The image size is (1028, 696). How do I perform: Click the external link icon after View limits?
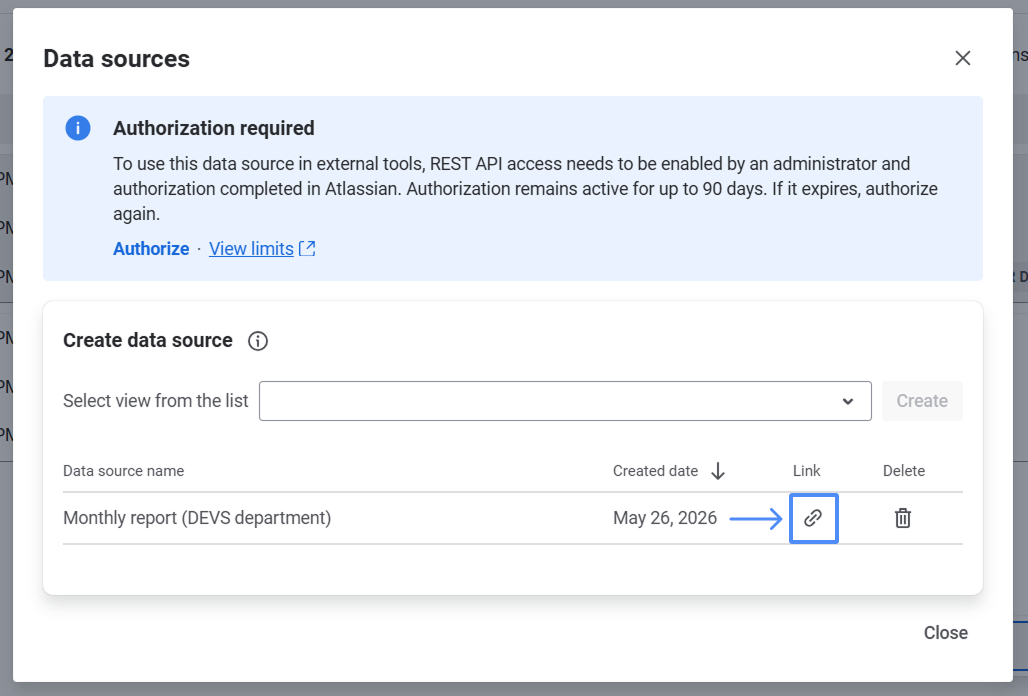click(307, 248)
